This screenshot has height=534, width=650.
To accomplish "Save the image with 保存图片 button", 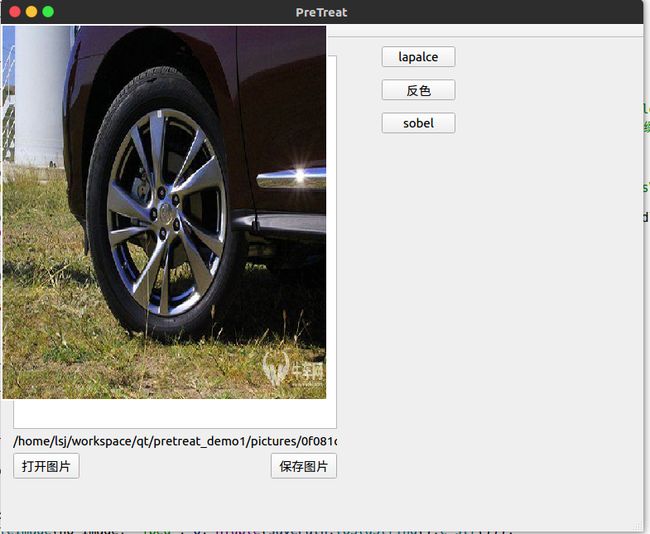I will pyautogui.click(x=303, y=466).
